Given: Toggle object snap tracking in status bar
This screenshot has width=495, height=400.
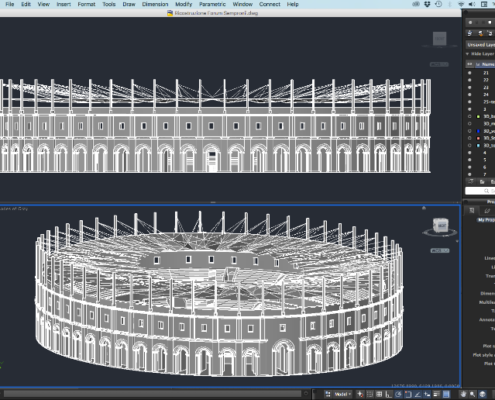Looking at the screenshot, I should tap(417, 394).
